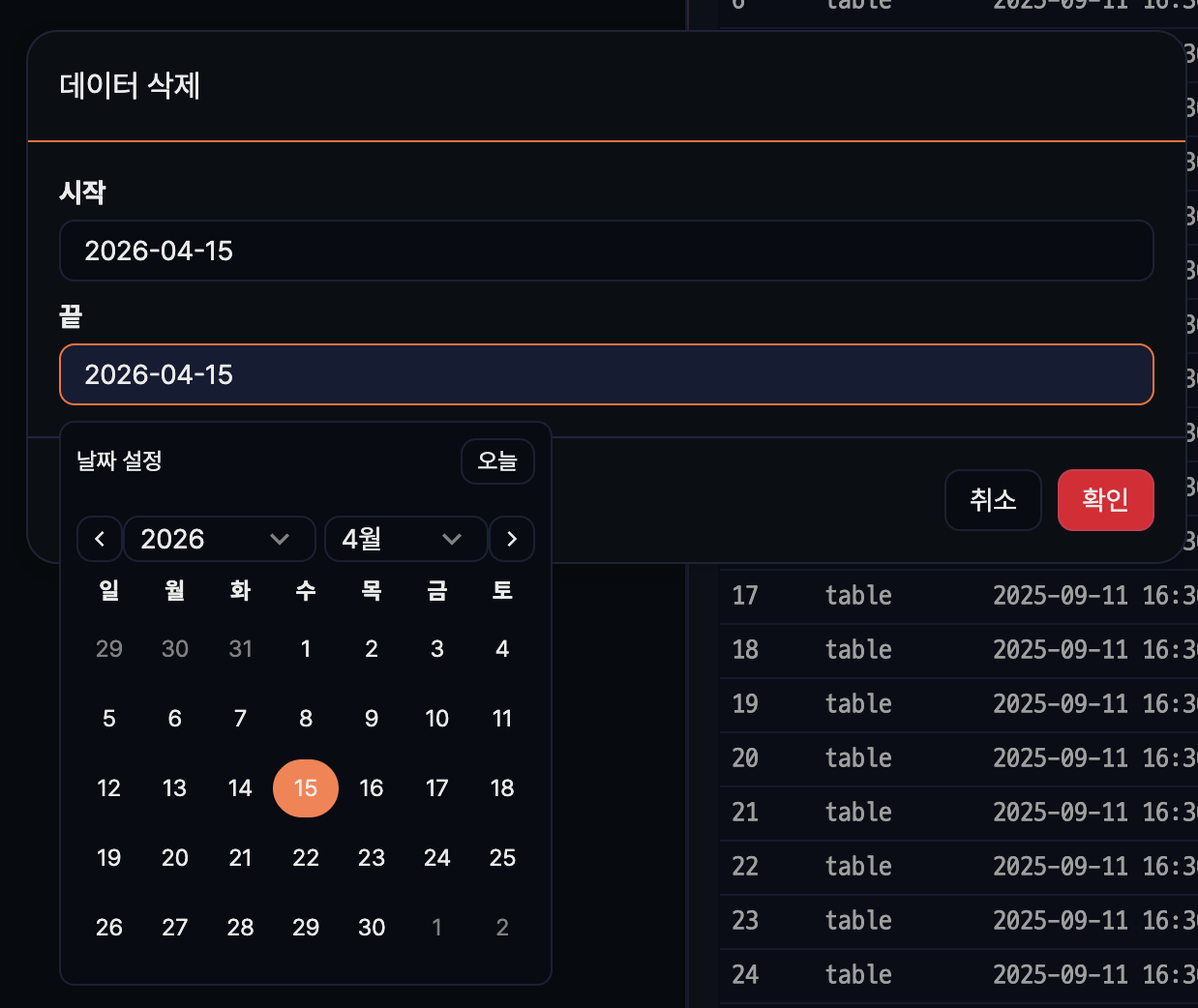Choose April 22 in calendar
Image resolution: width=1198 pixels, height=1008 pixels.
[x=306, y=858]
